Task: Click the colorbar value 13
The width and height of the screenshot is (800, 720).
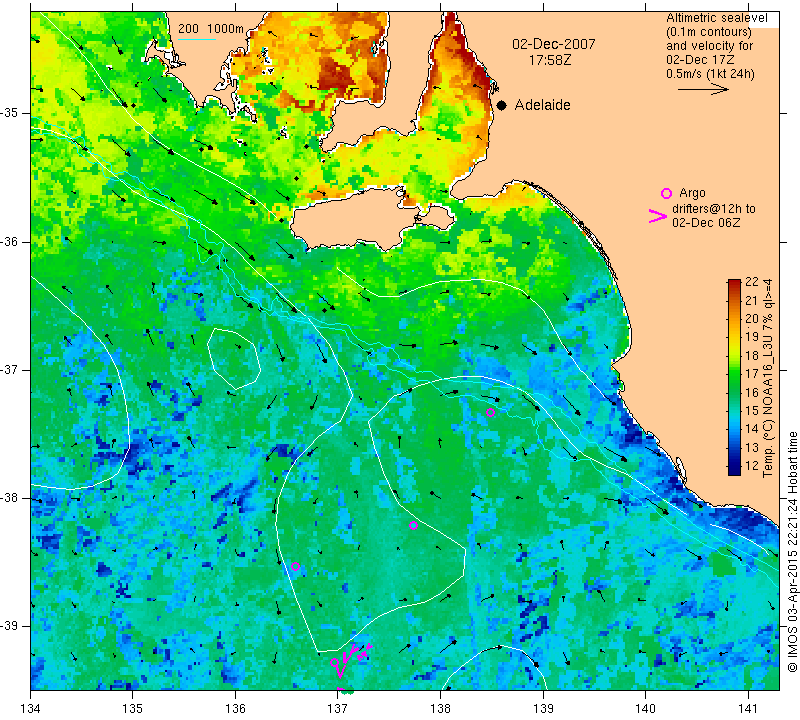Action: 752,447
